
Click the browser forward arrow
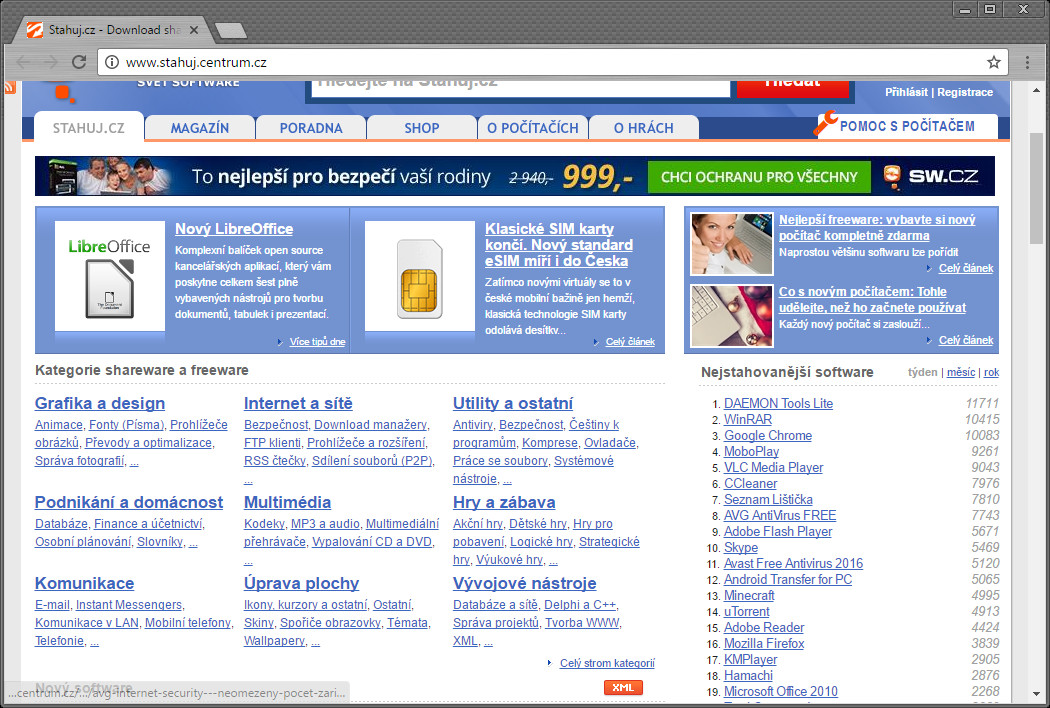(51, 62)
